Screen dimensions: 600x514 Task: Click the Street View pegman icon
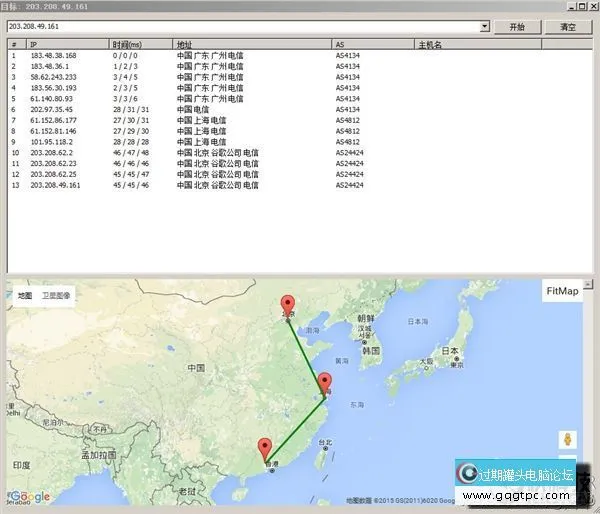(567, 440)
